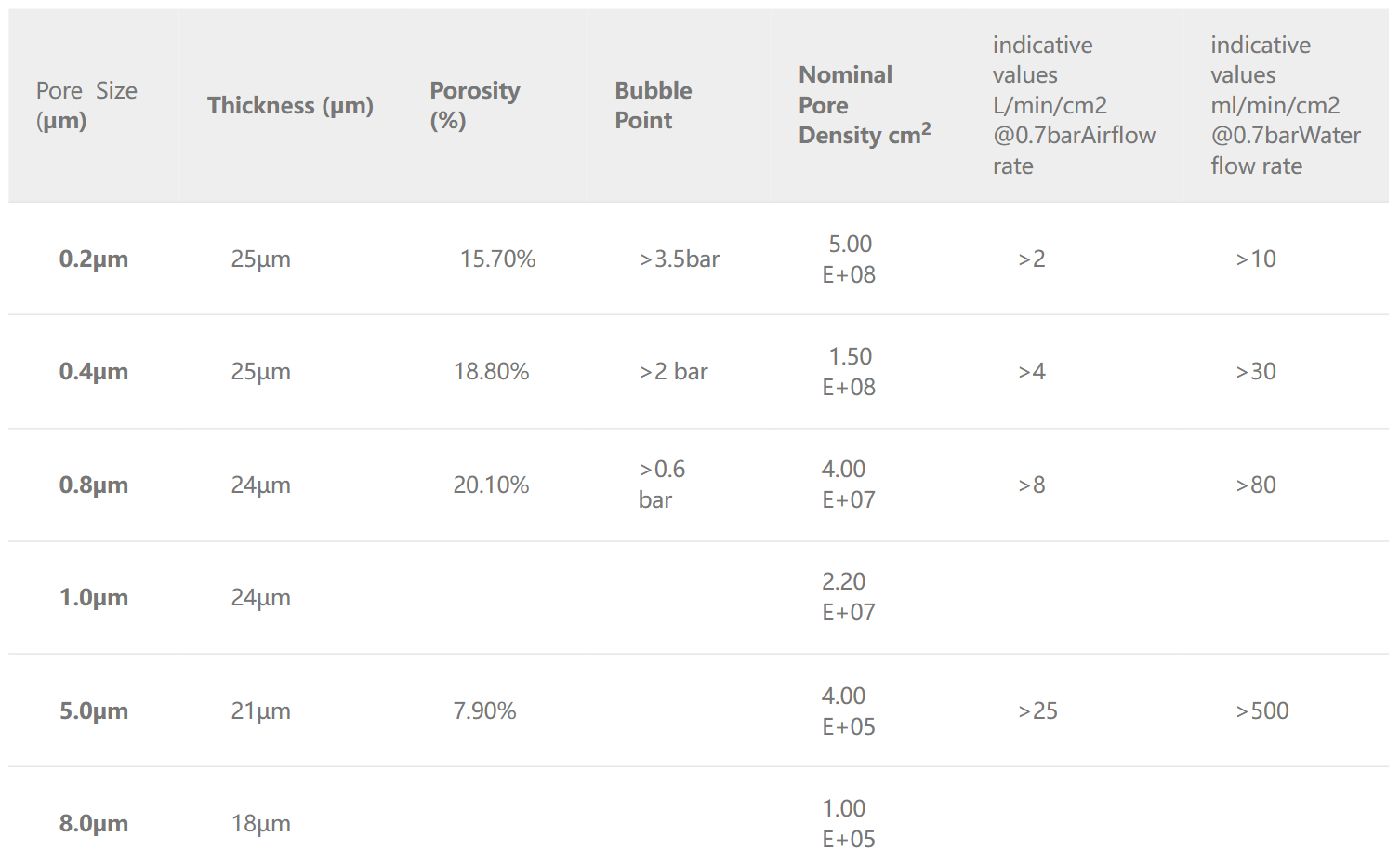Select the Bubble Point column header
This screenshot has height=863, width=1400.
[654, 105]
